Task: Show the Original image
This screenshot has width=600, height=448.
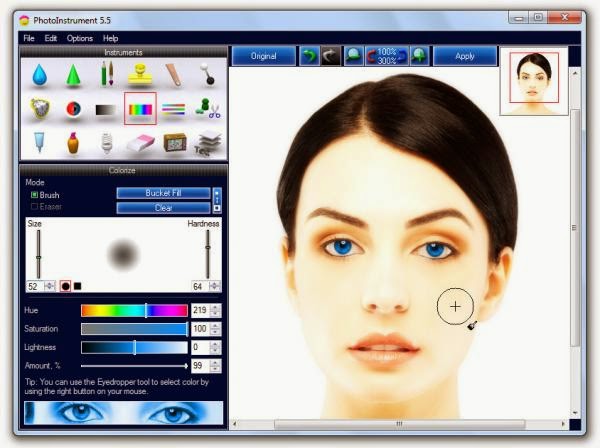Action: [x=264, y=56]
